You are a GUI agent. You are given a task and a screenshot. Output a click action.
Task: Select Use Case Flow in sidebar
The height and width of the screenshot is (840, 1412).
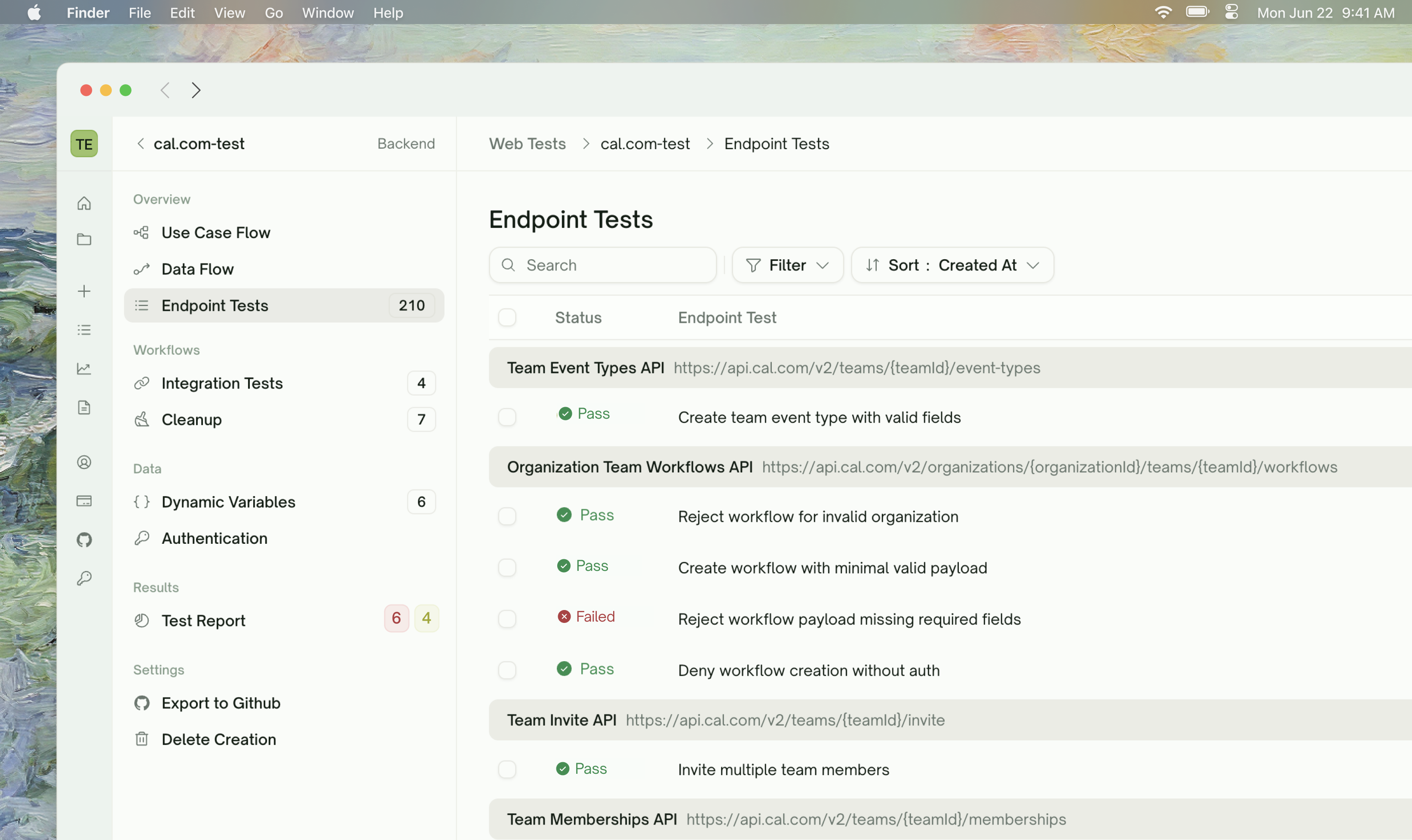[284, 233]
